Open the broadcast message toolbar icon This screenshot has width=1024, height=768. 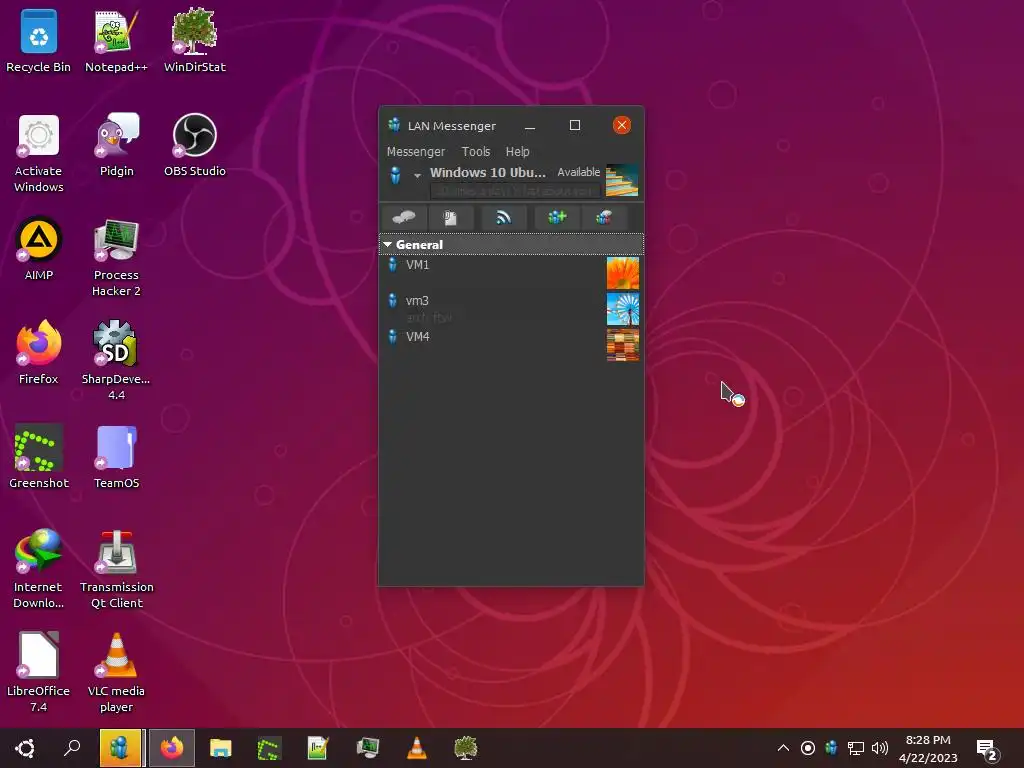pyautogui.click(x=503, y=217)
